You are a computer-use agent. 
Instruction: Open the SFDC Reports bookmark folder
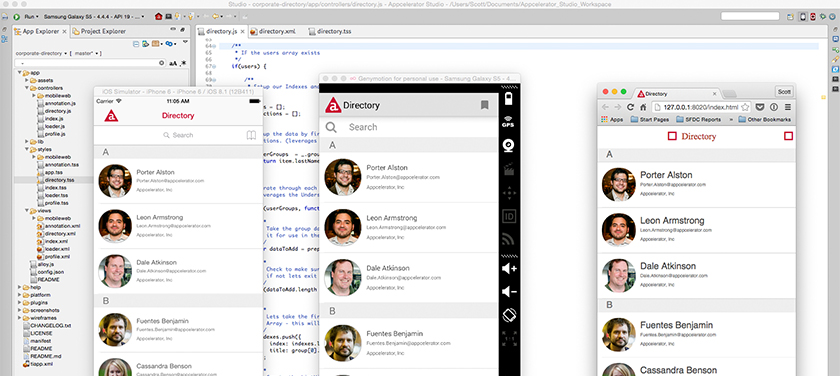[x=698, y=119]
